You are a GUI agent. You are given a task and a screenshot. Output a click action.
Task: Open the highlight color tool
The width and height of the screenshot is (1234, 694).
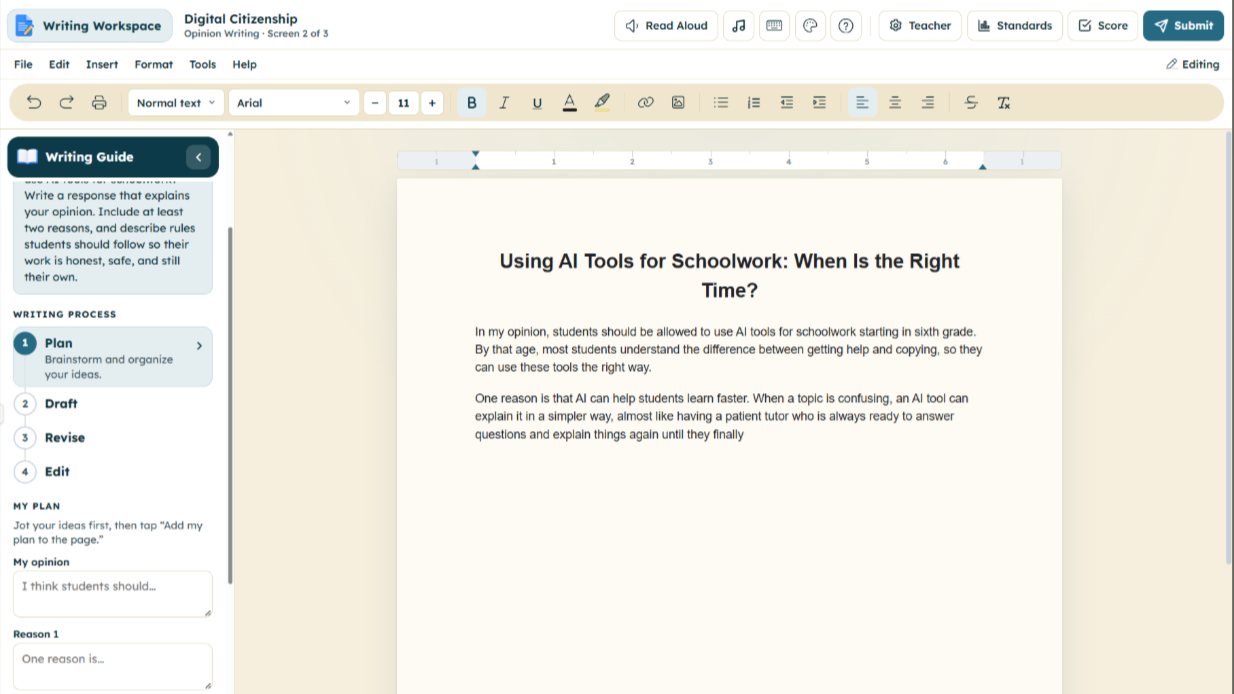pyautogui.click(x=602, y=102)
